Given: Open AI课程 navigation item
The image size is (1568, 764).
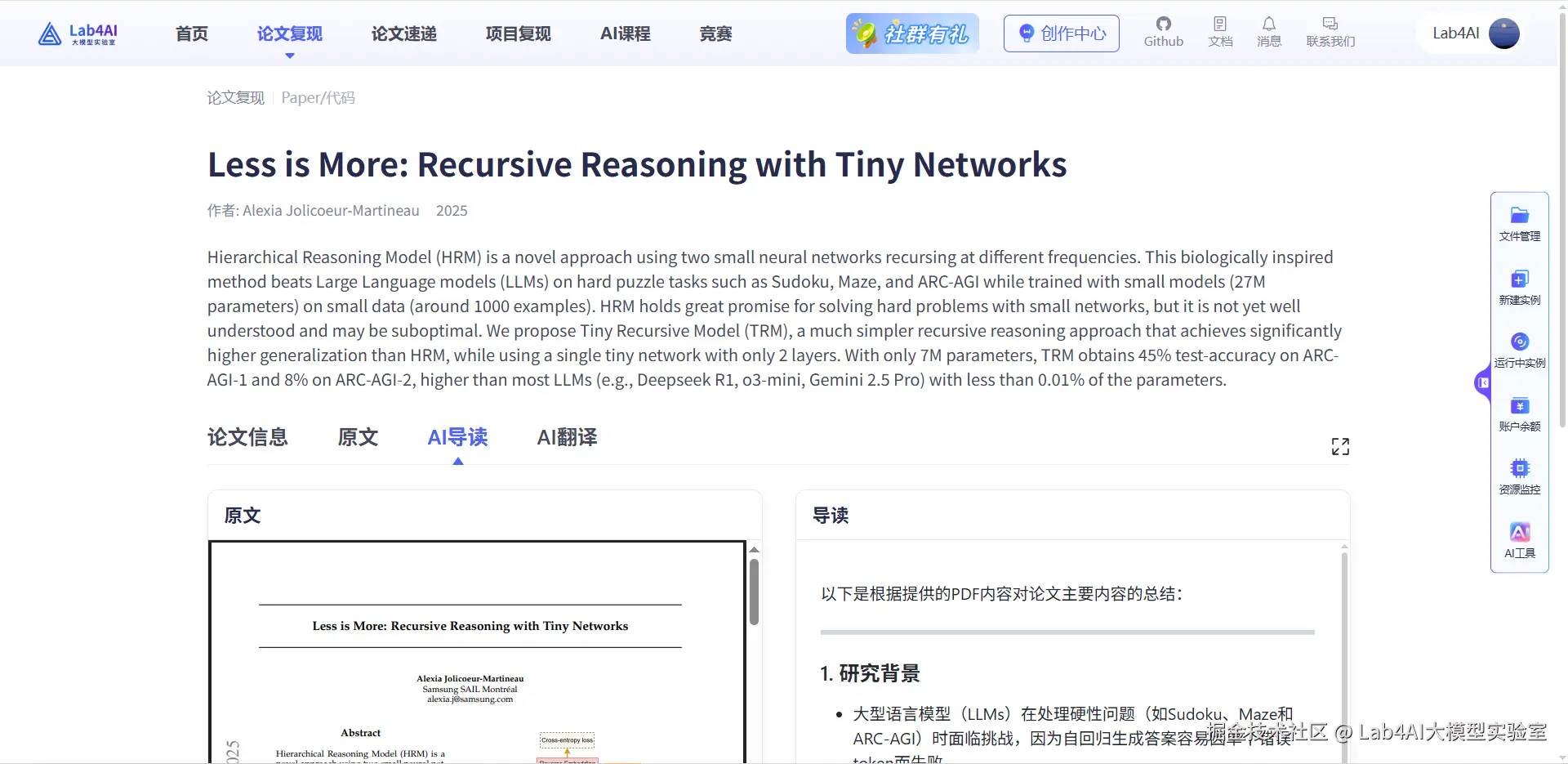Looking at the screenshot, I should pos(626,34).
